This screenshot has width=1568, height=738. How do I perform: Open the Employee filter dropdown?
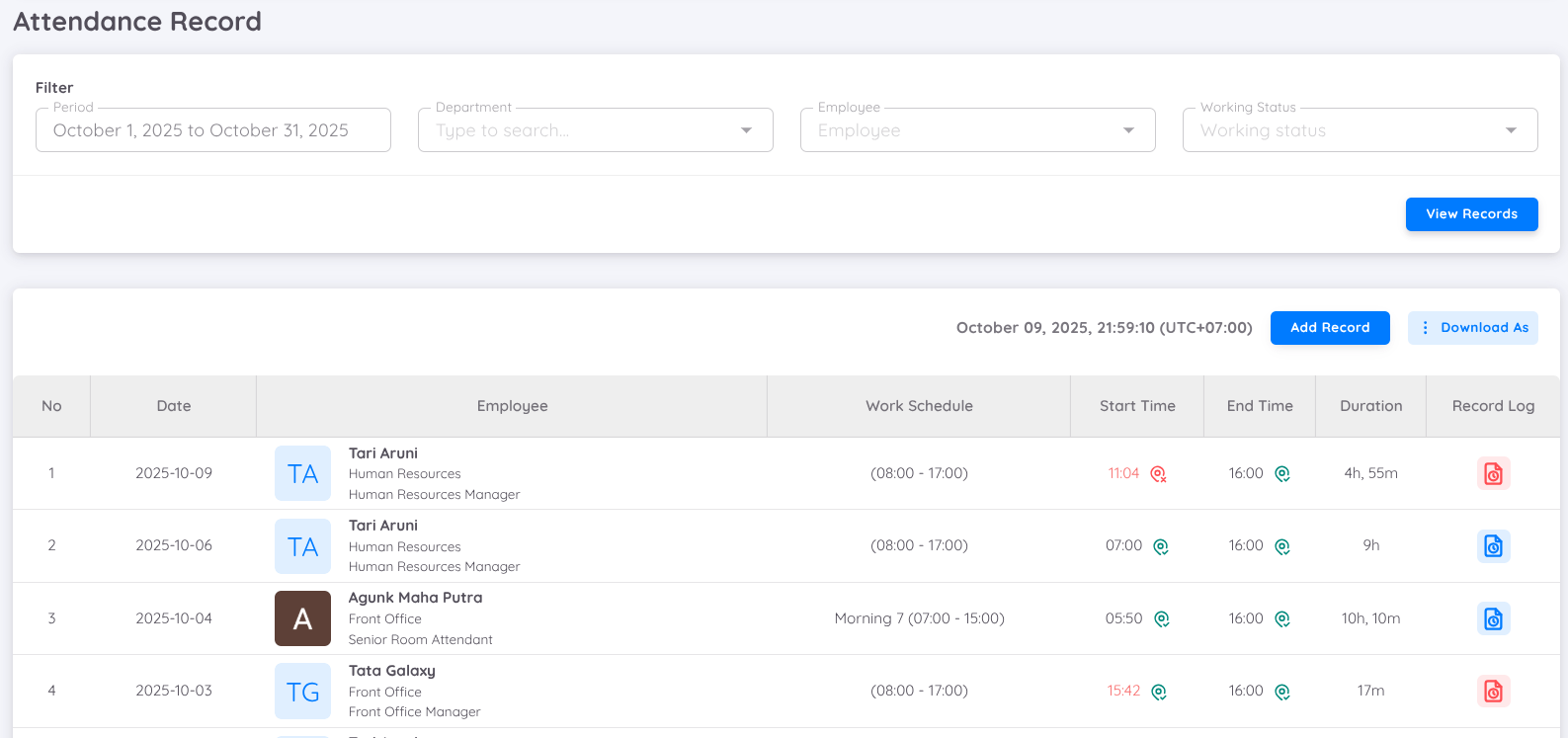click(x=1128, y=130)
